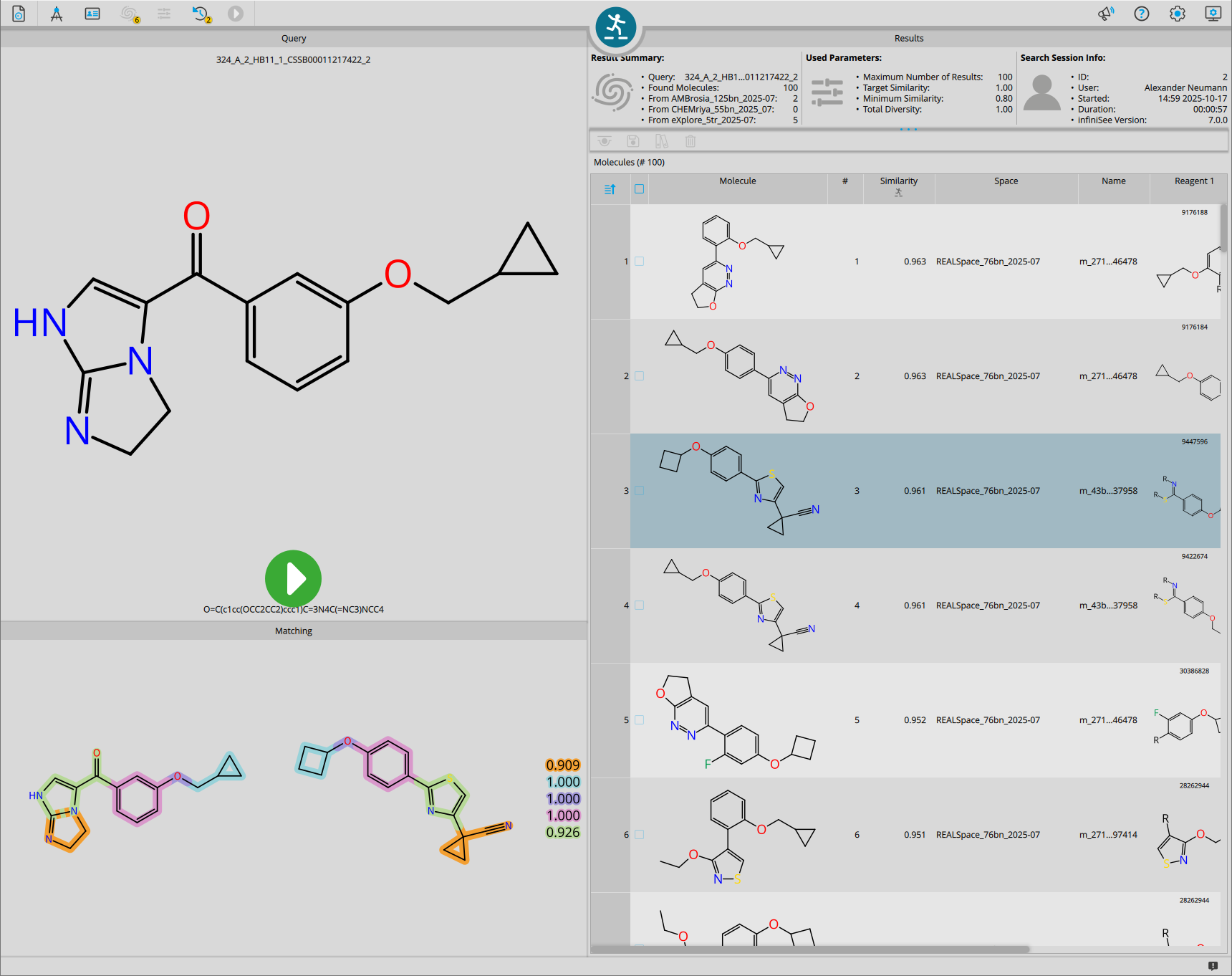Open settings gear icon
Viewport: 1232px width, 976px height.
(1178, 14)
